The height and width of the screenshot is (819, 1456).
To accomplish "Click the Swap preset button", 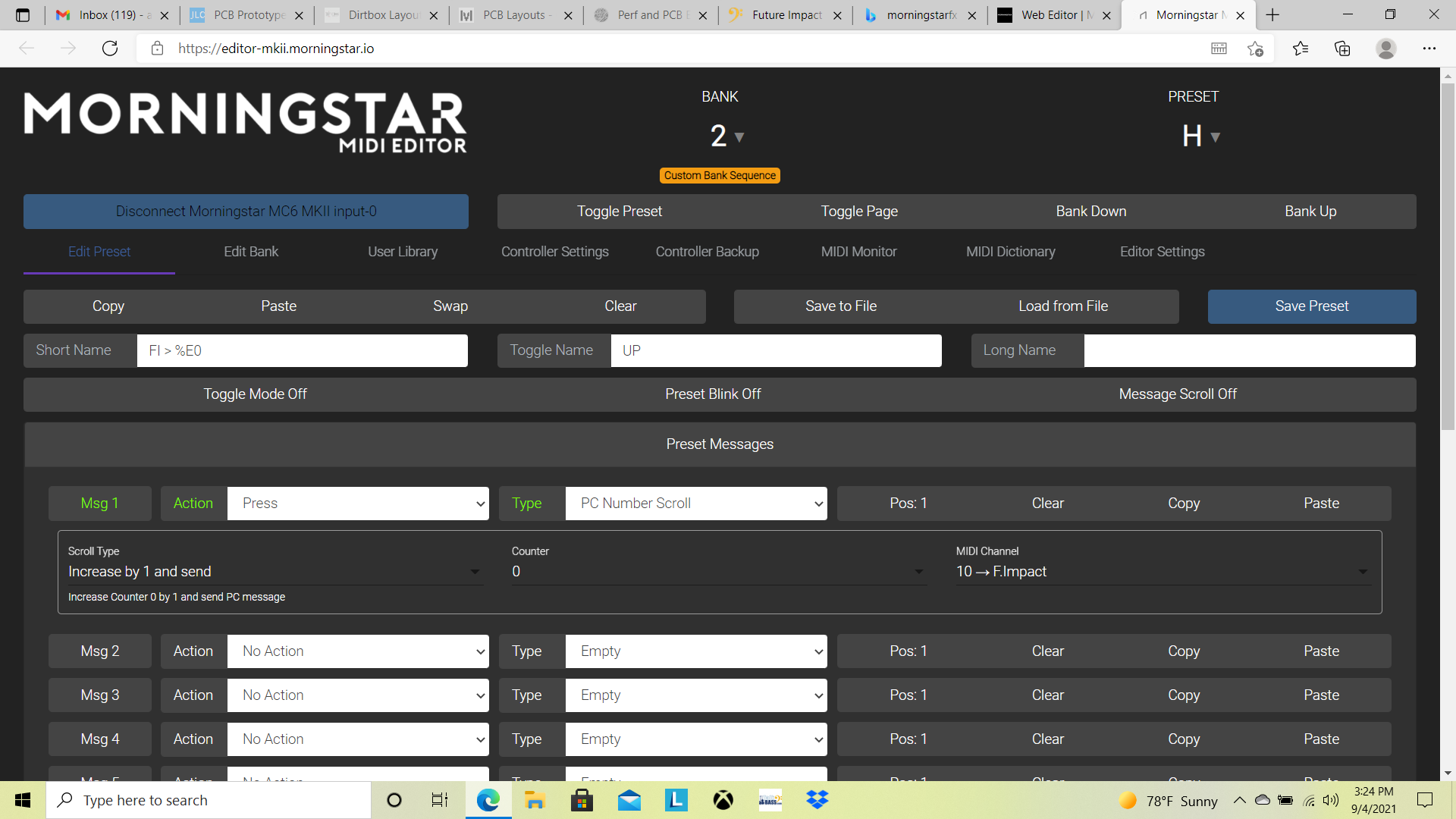I will [x=450, y=306].
